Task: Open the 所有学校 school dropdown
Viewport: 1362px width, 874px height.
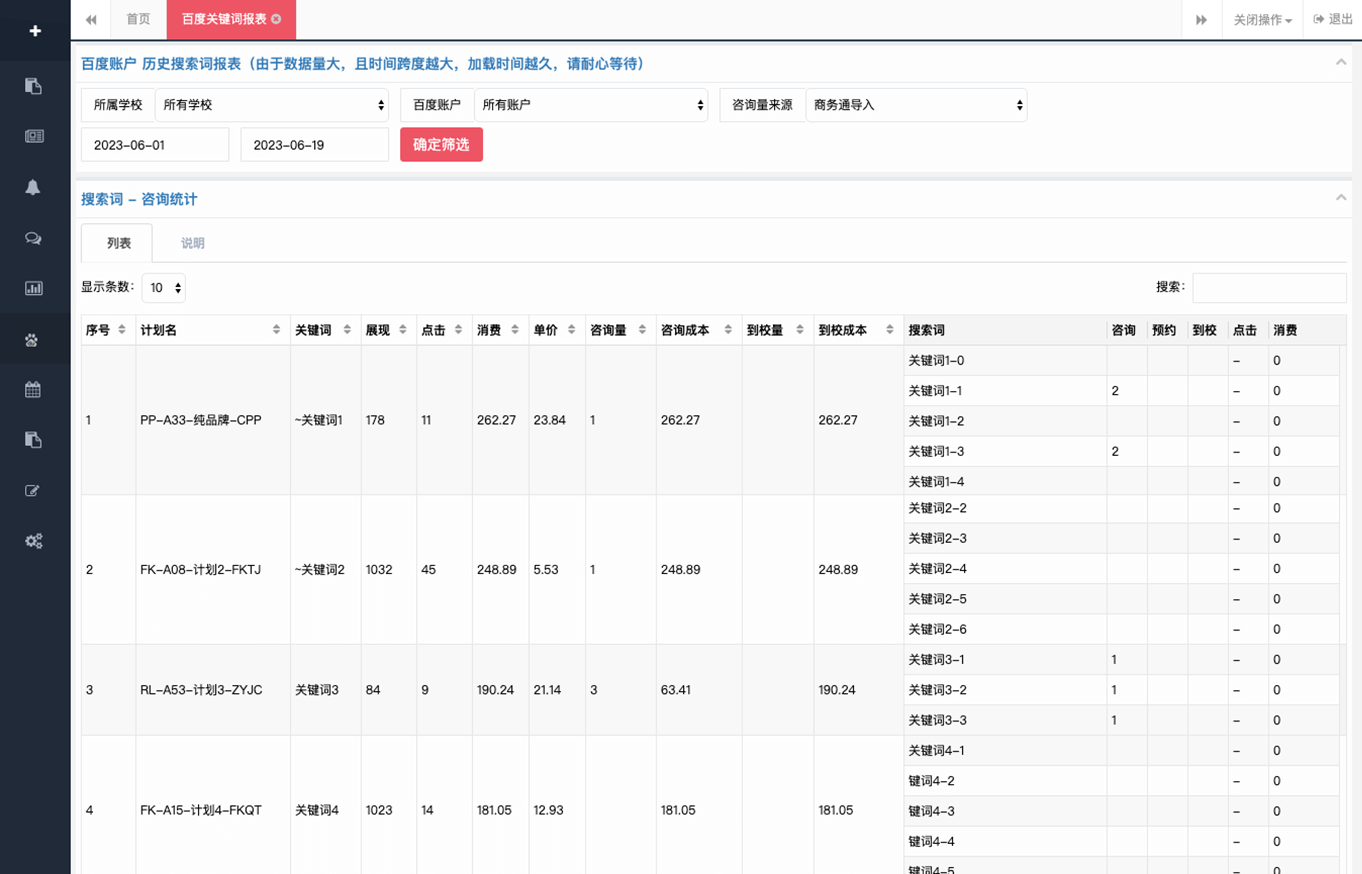Action: 272,105
